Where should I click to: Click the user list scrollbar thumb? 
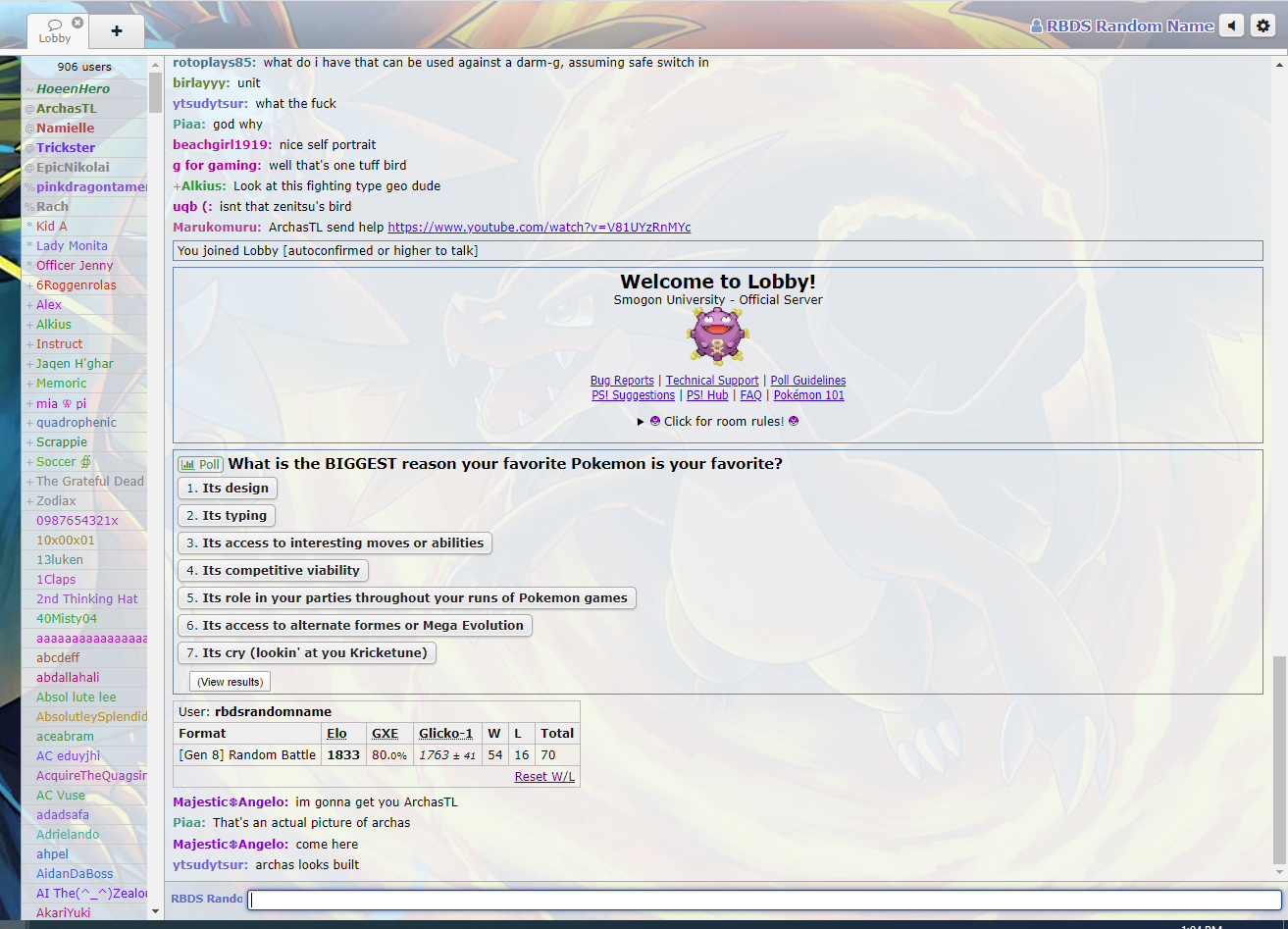click(x=155, y=91)
